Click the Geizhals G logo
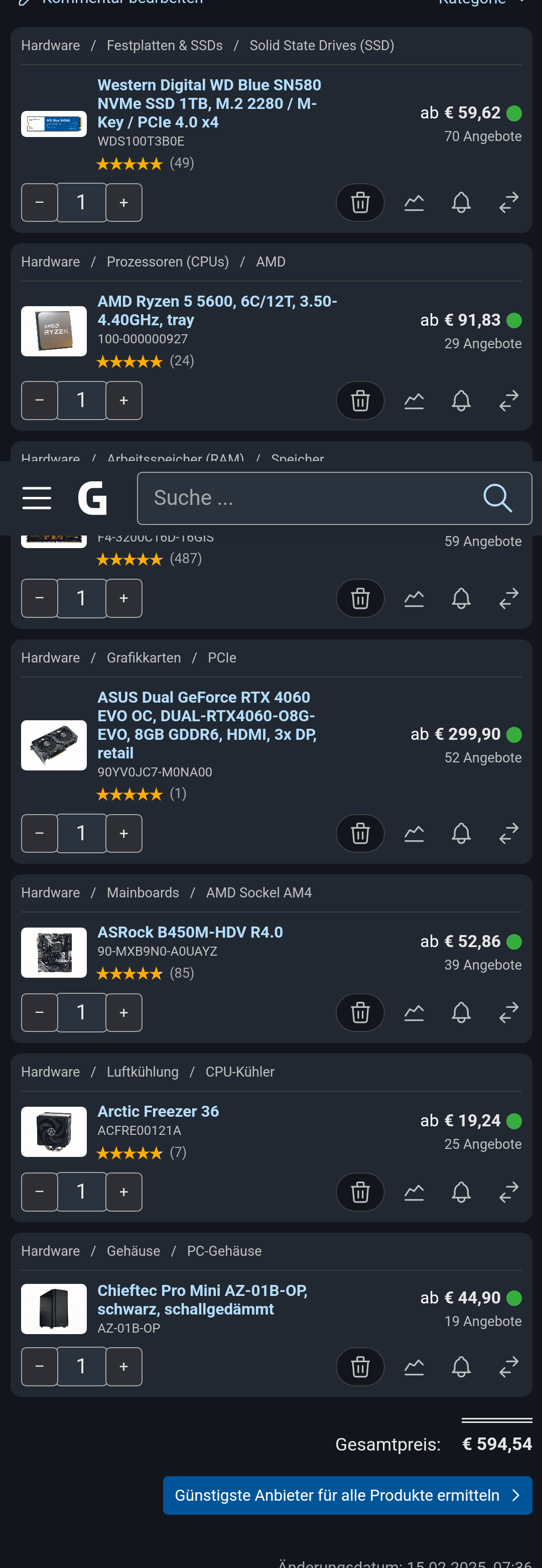The height and width of the screenshot is (1568, 542). click(92, 498)
